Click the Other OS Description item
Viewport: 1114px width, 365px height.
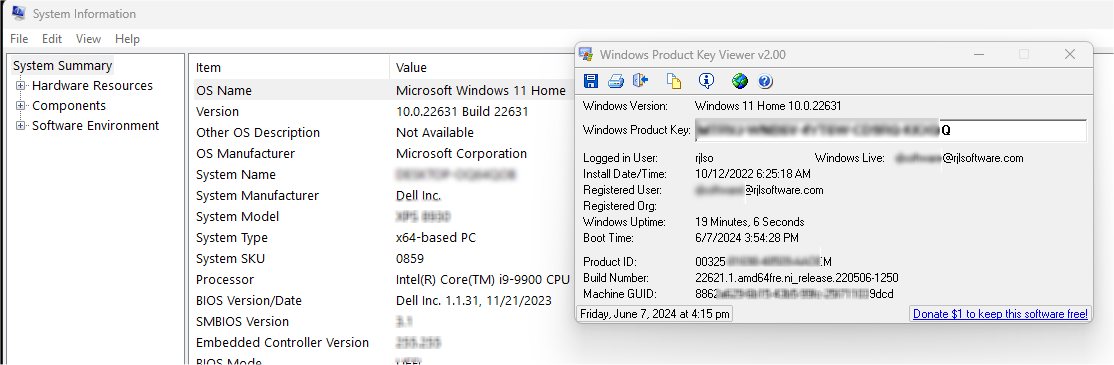point(258,133)
